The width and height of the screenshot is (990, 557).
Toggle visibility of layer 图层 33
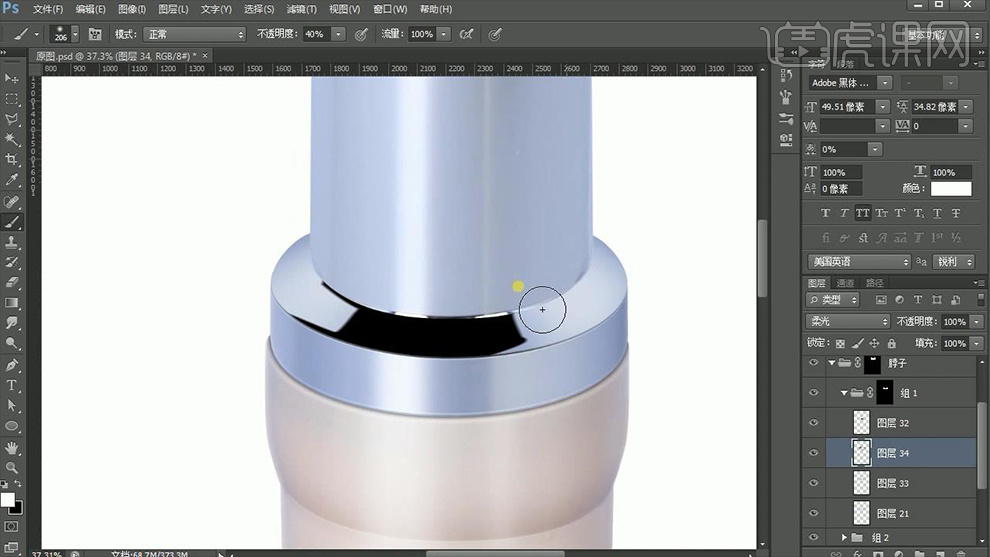click(813, 483)
